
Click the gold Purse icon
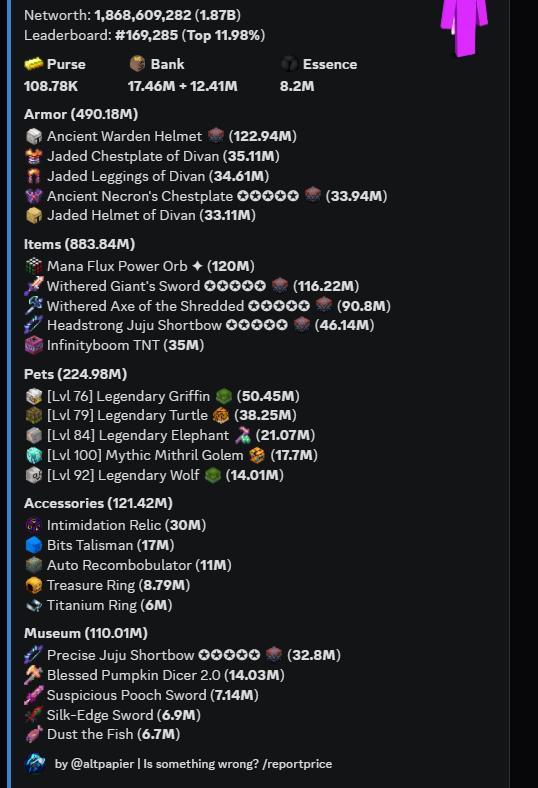coord(34,64)
